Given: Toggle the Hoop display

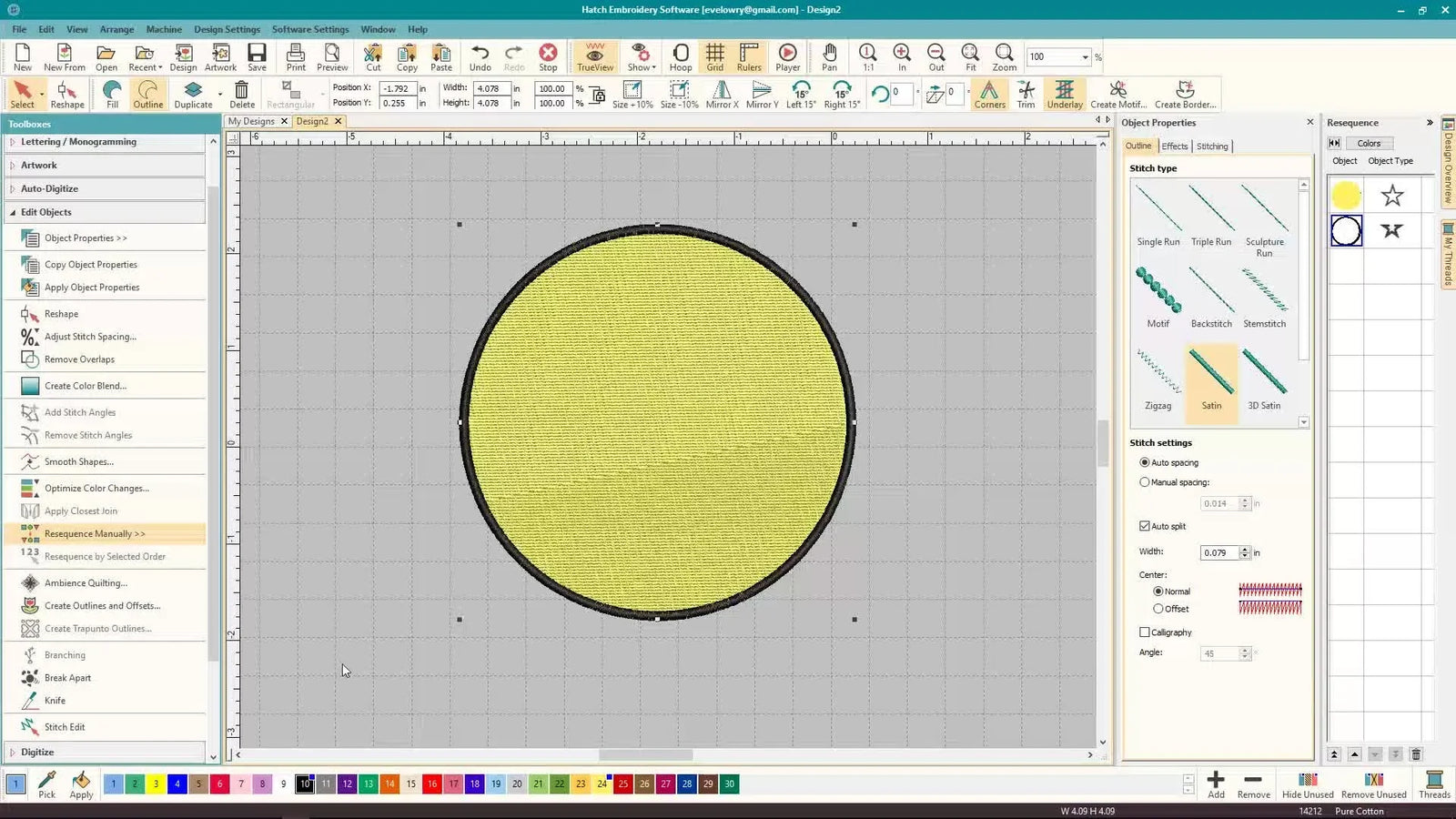Looking at the screenshot, I should click(680, 56).
